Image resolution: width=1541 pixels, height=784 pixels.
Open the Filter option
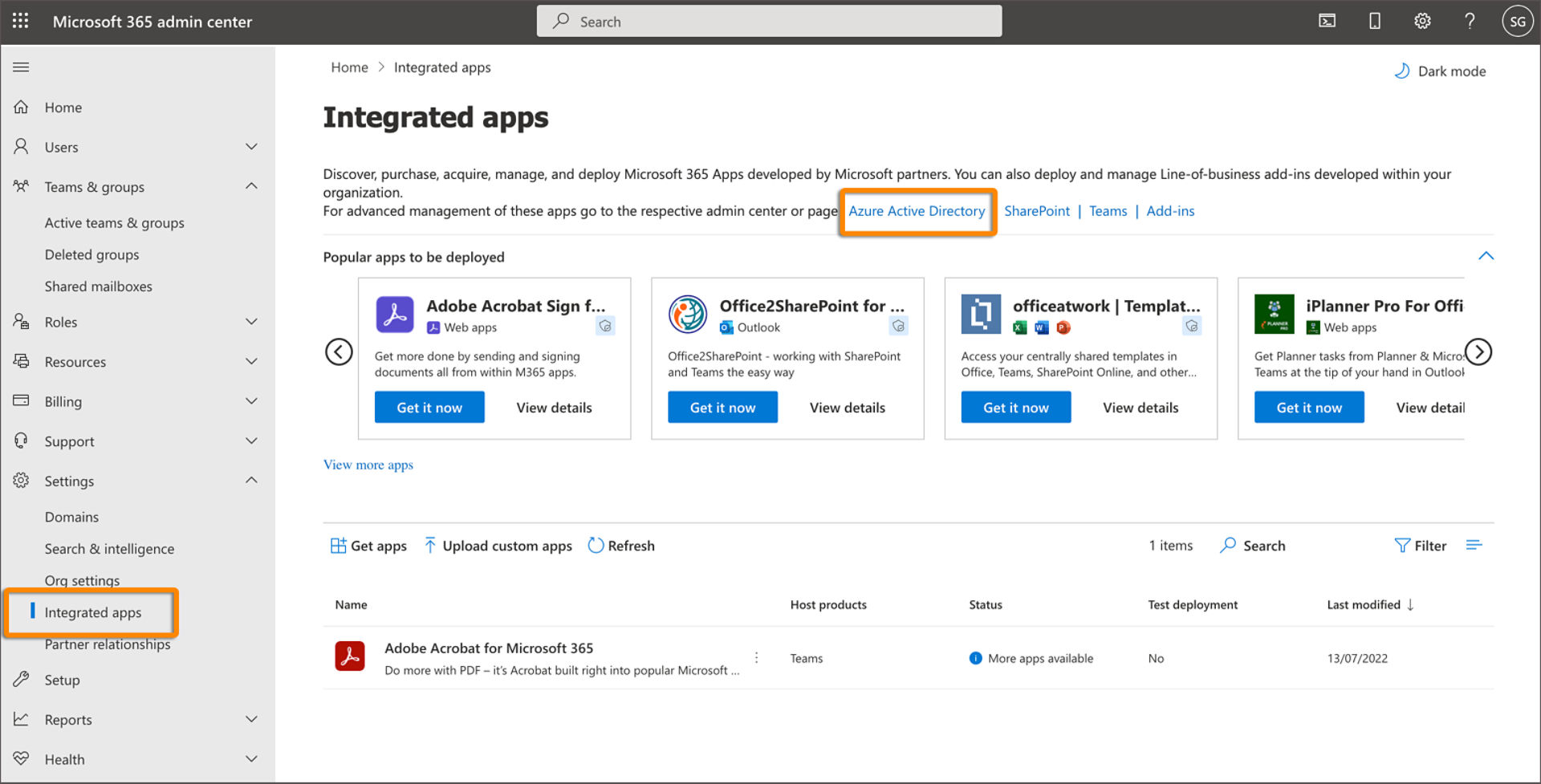click(1421, 546)
